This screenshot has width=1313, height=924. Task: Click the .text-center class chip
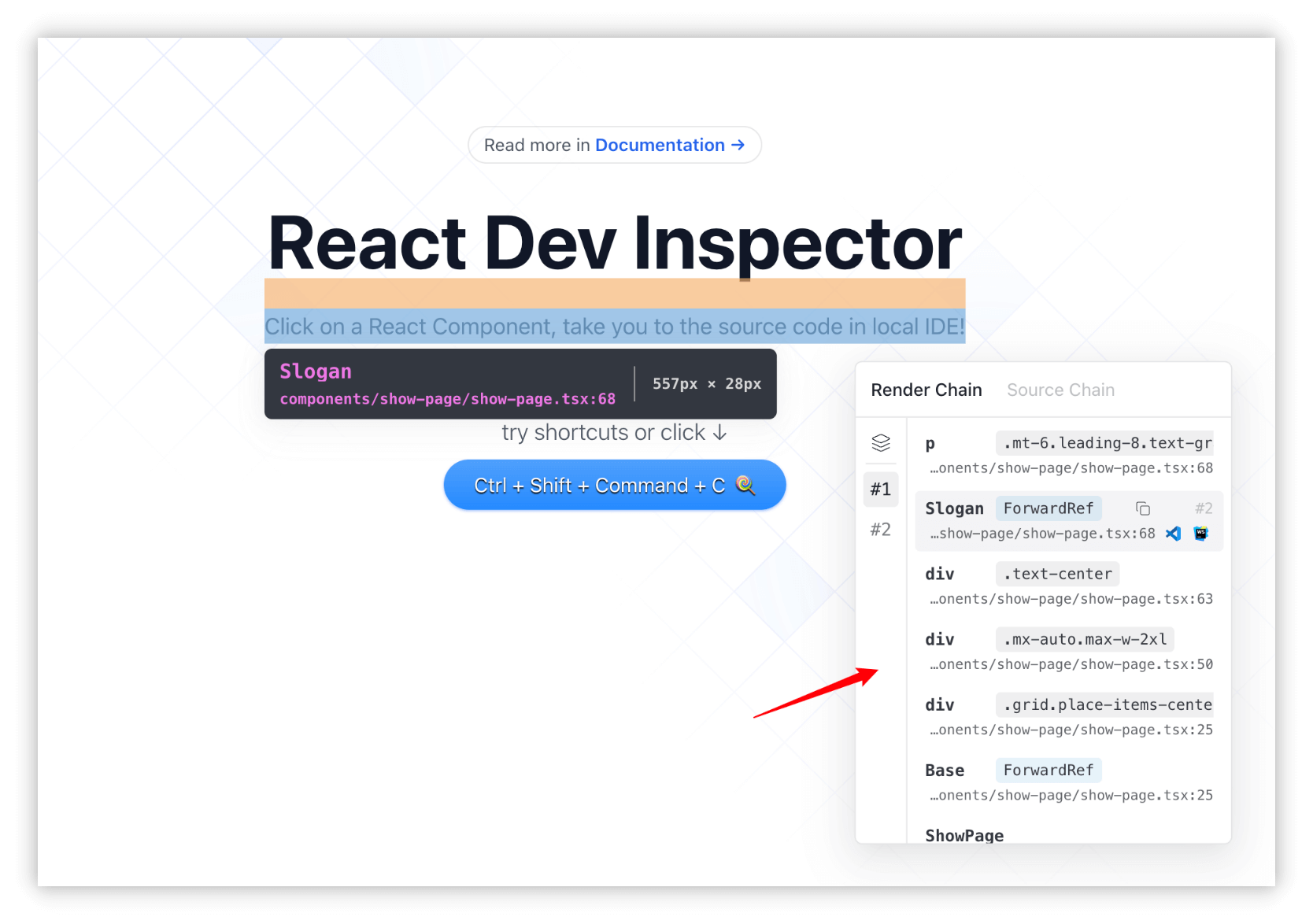[1056, 574]
